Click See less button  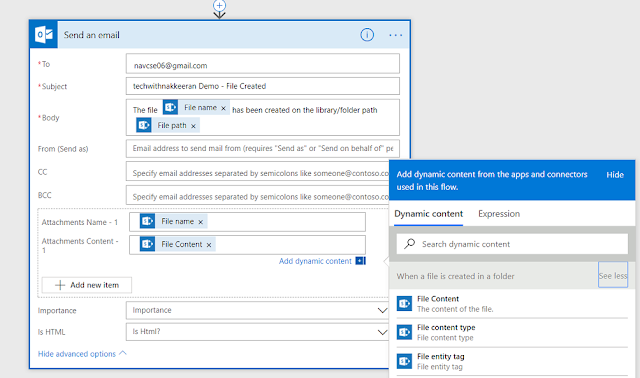(613, 276)
